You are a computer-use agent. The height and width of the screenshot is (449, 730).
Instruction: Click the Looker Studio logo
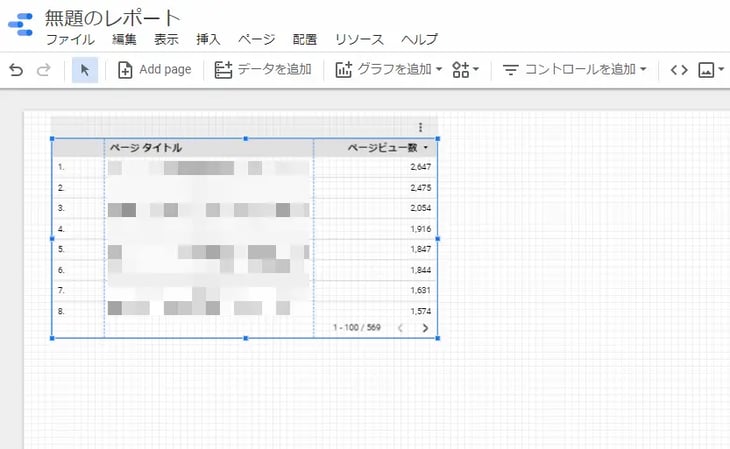20,25
